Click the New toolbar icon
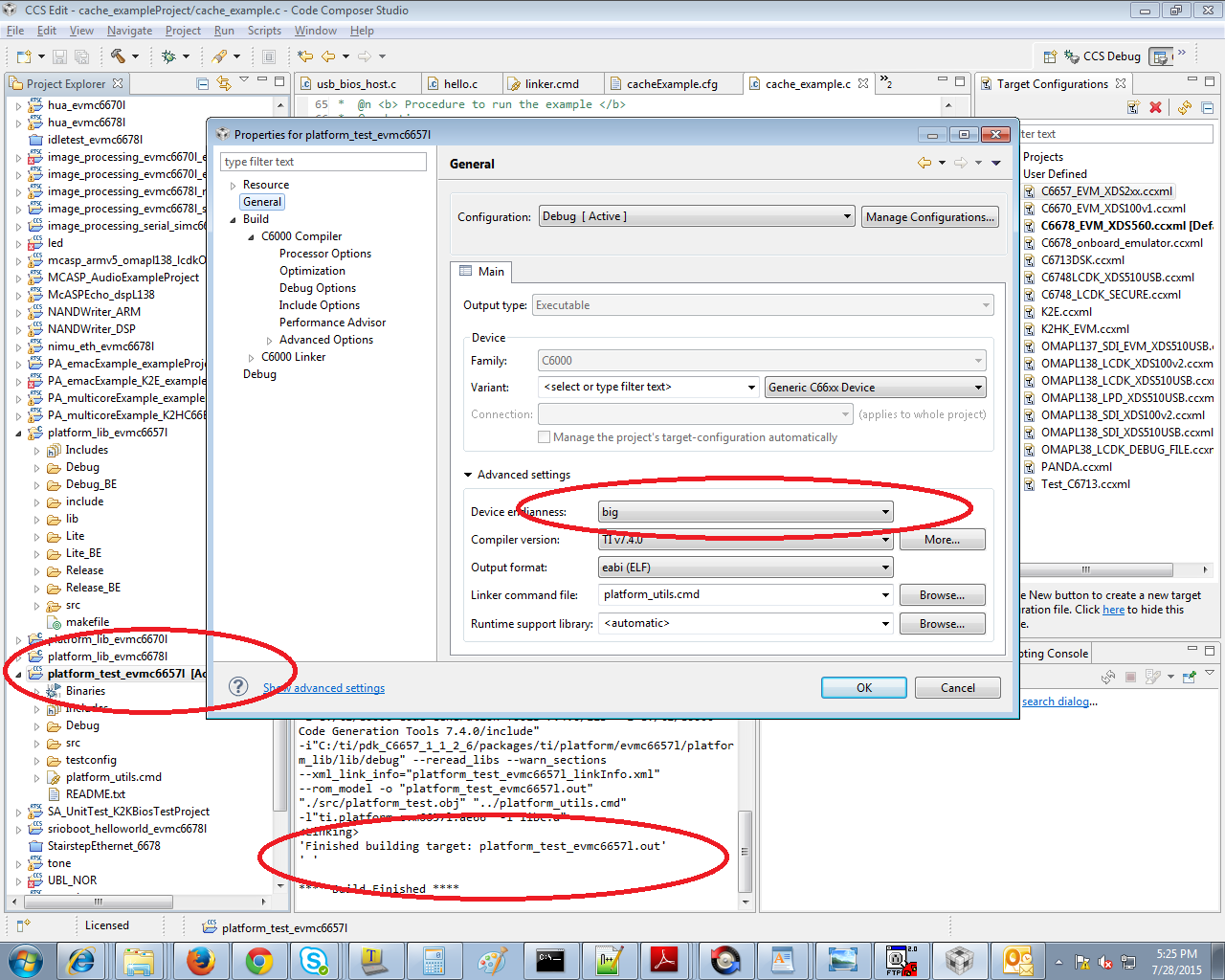Viewport: 1225px width, 980px height. (x=24, y=56)
